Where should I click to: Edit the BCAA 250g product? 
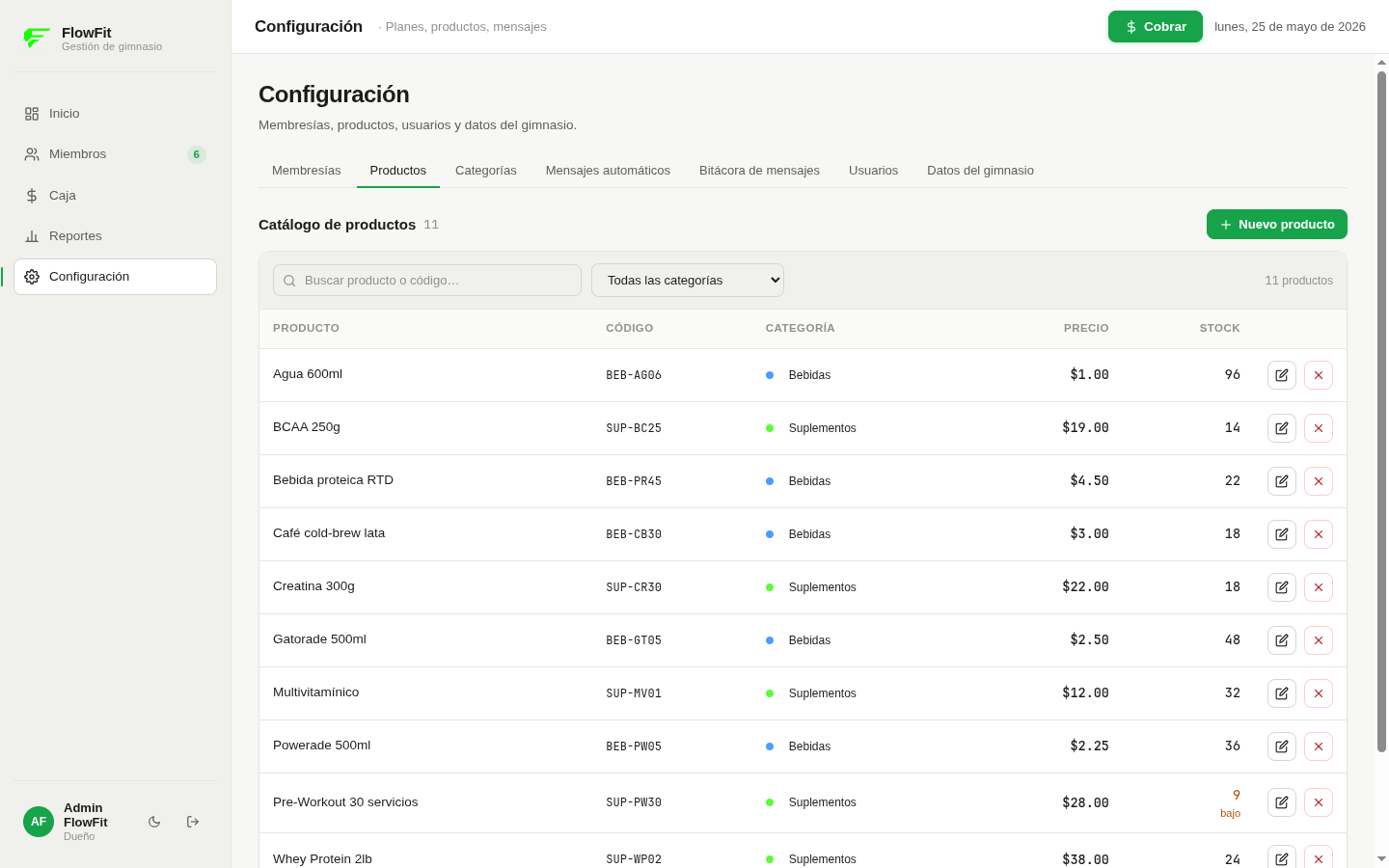(x=1281, y=428)
